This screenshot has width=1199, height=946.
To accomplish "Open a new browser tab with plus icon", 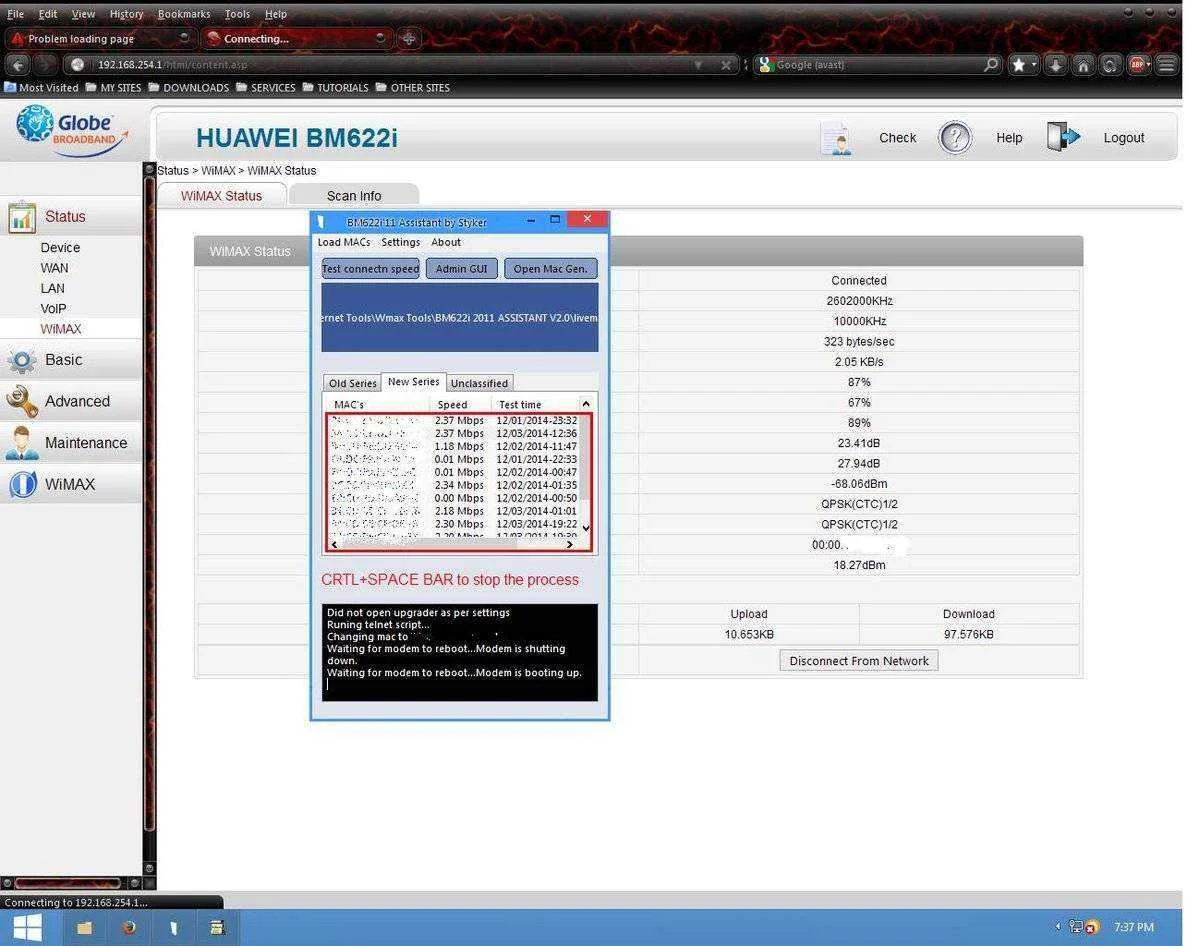I will coord(409,38).
